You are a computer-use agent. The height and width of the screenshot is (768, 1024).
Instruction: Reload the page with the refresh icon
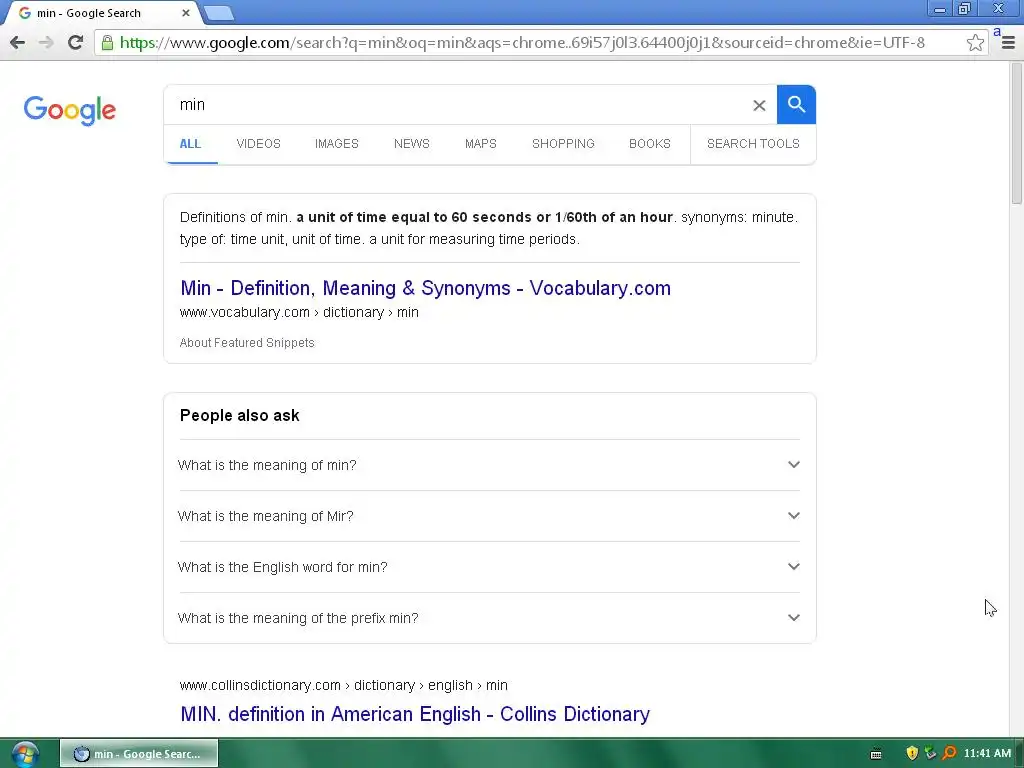tap(76, 42)
